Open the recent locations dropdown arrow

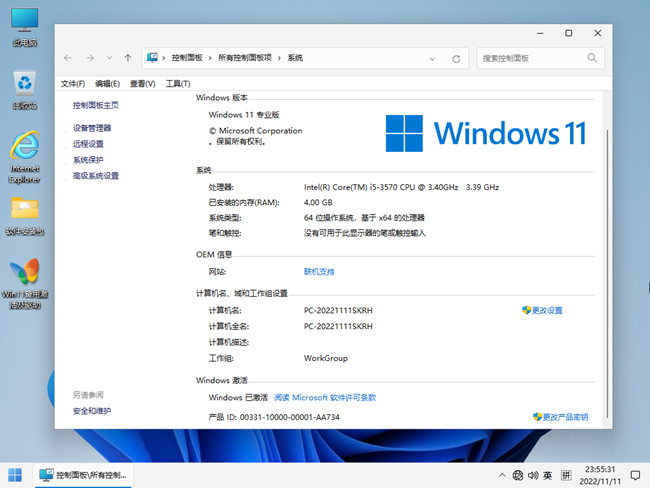tap(109, 58)
